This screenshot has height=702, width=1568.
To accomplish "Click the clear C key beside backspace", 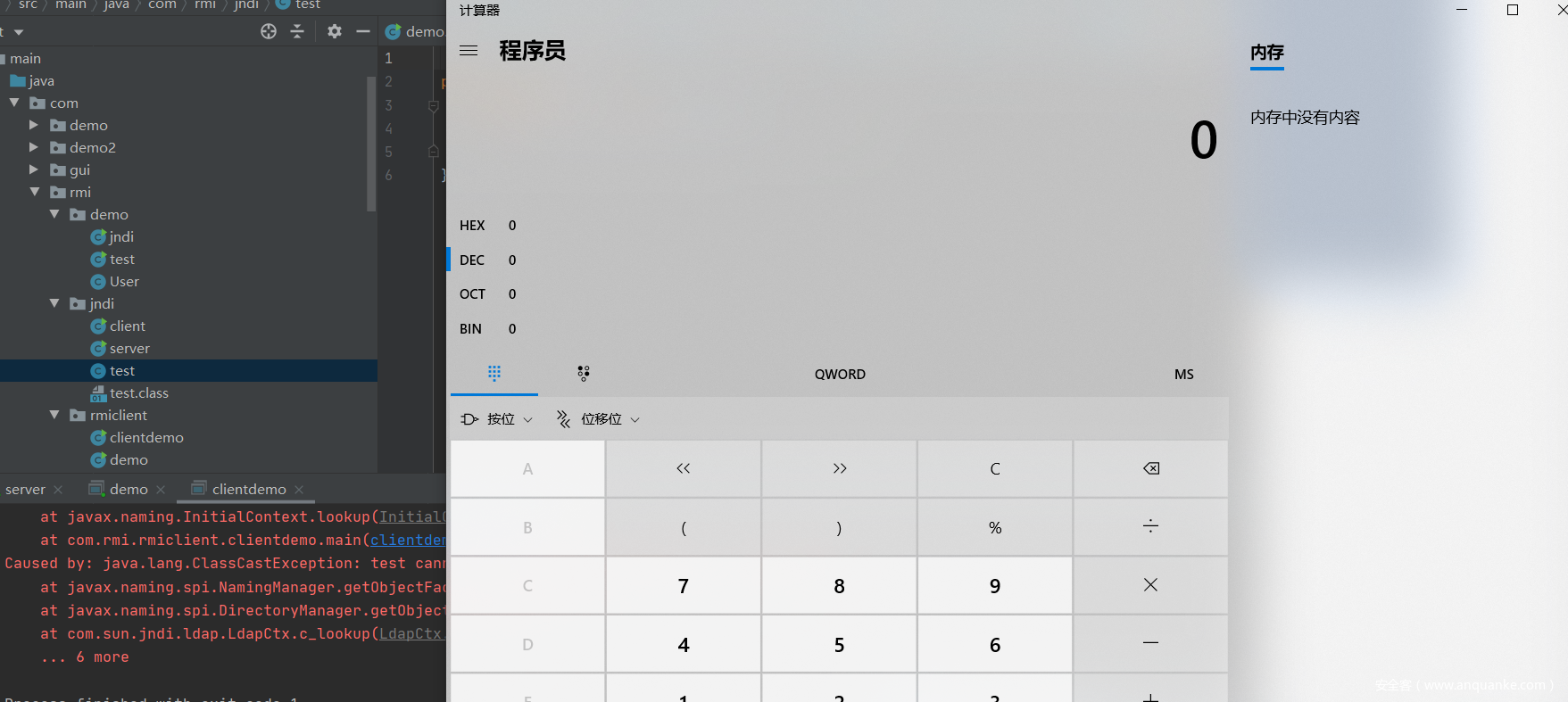I will click(x=995, y=468).
